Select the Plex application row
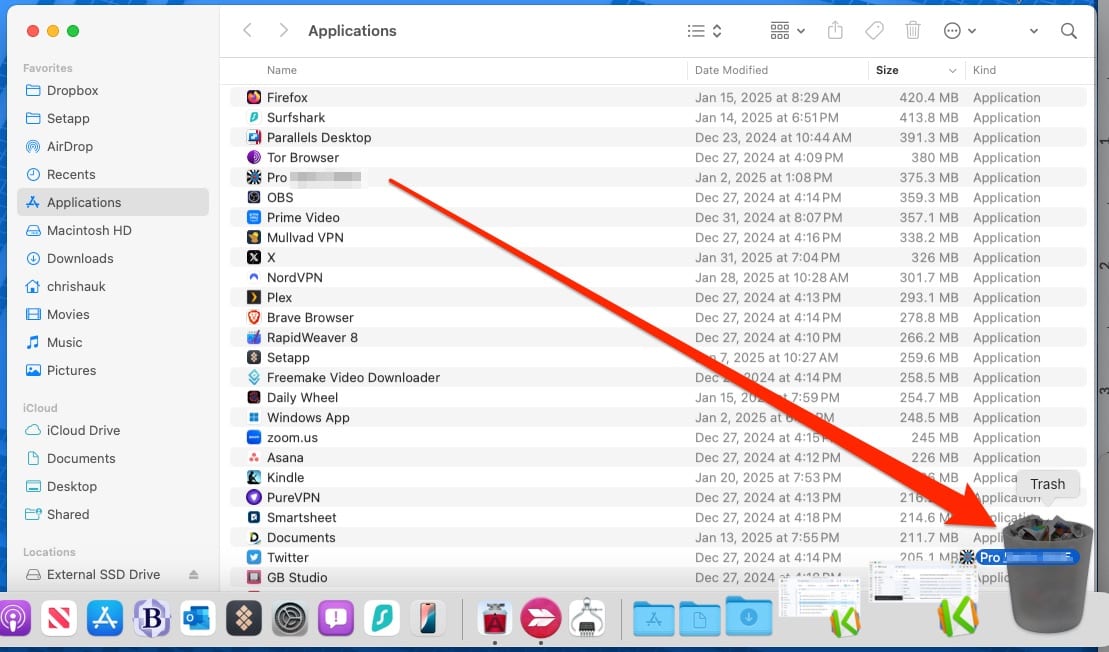Image resolution: width=1109 pixels, height=652 pixels. [658, 297]
